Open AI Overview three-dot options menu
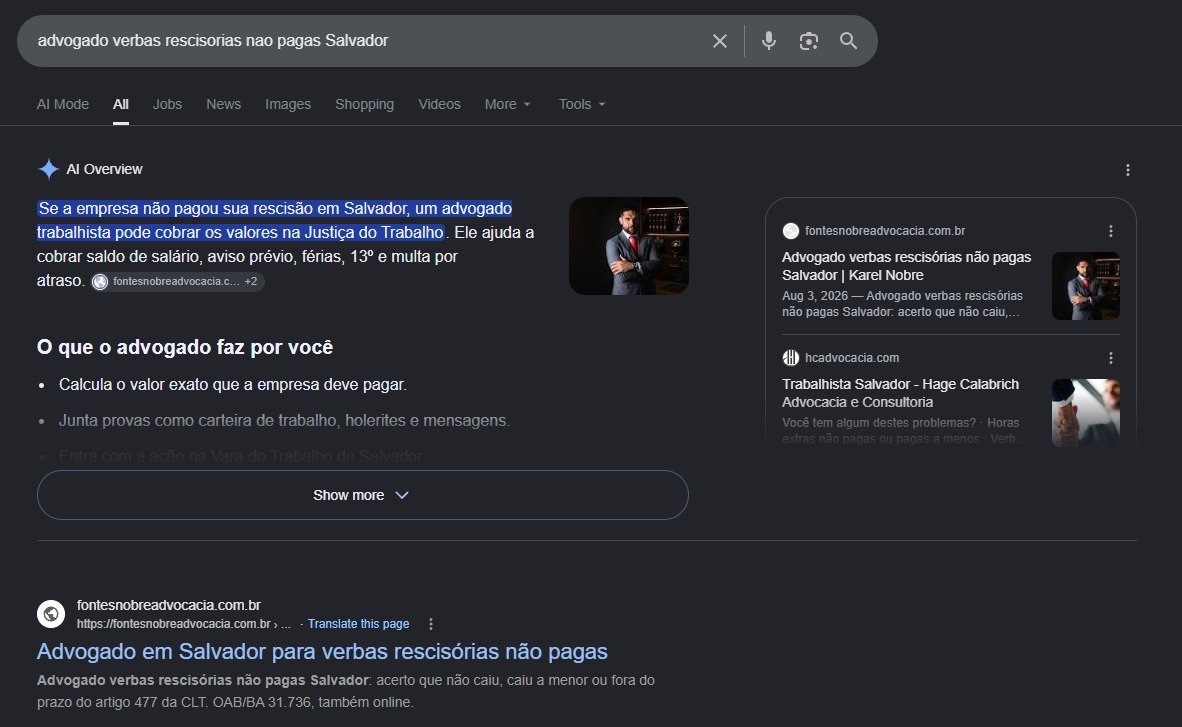This screenshot has width=1182, height=727. 1128,170
